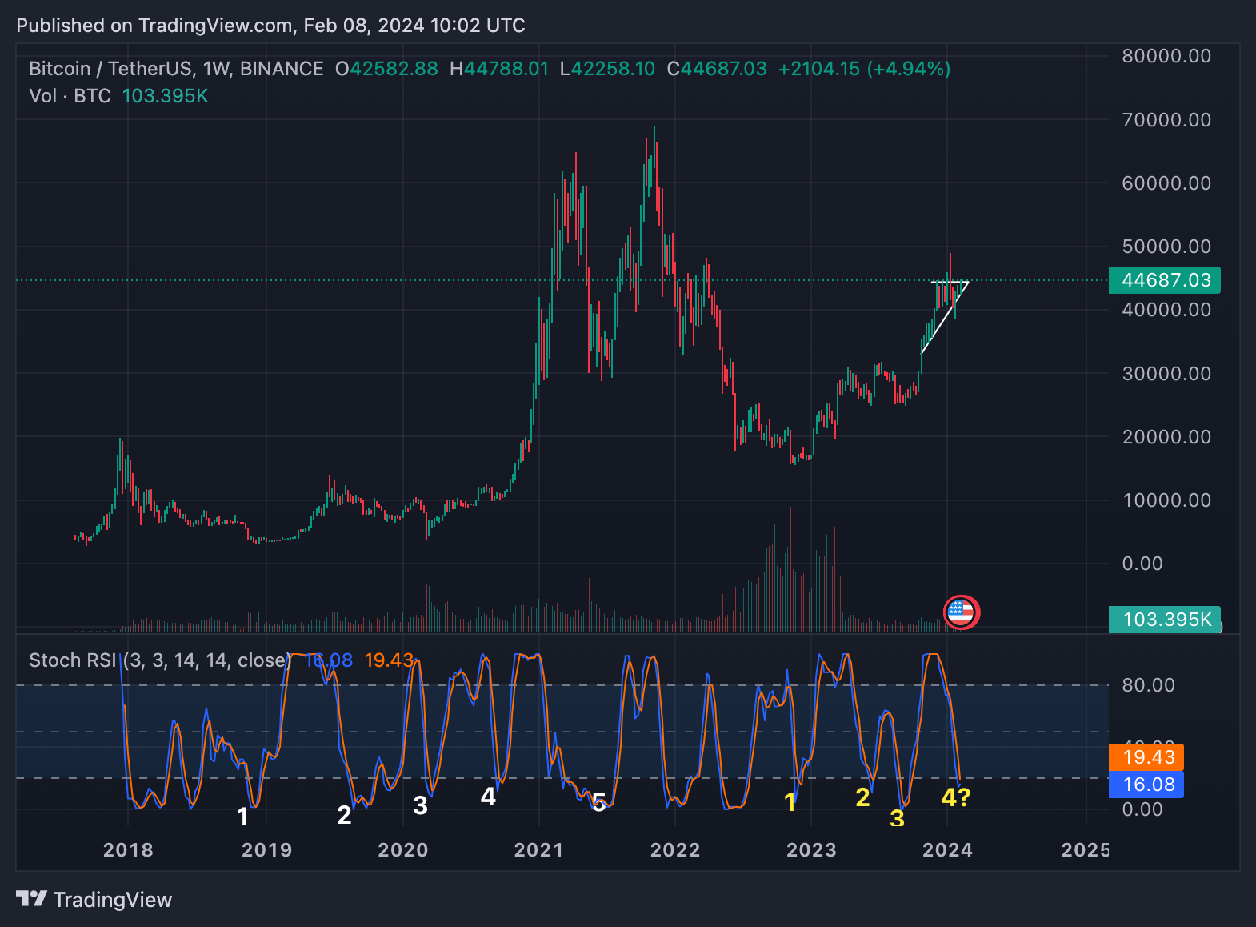Click the yellow number 3 annotation
Image resolution: width=1256 pixels, height=927 pixels.
pyautogui.click(x=896, y=818)
